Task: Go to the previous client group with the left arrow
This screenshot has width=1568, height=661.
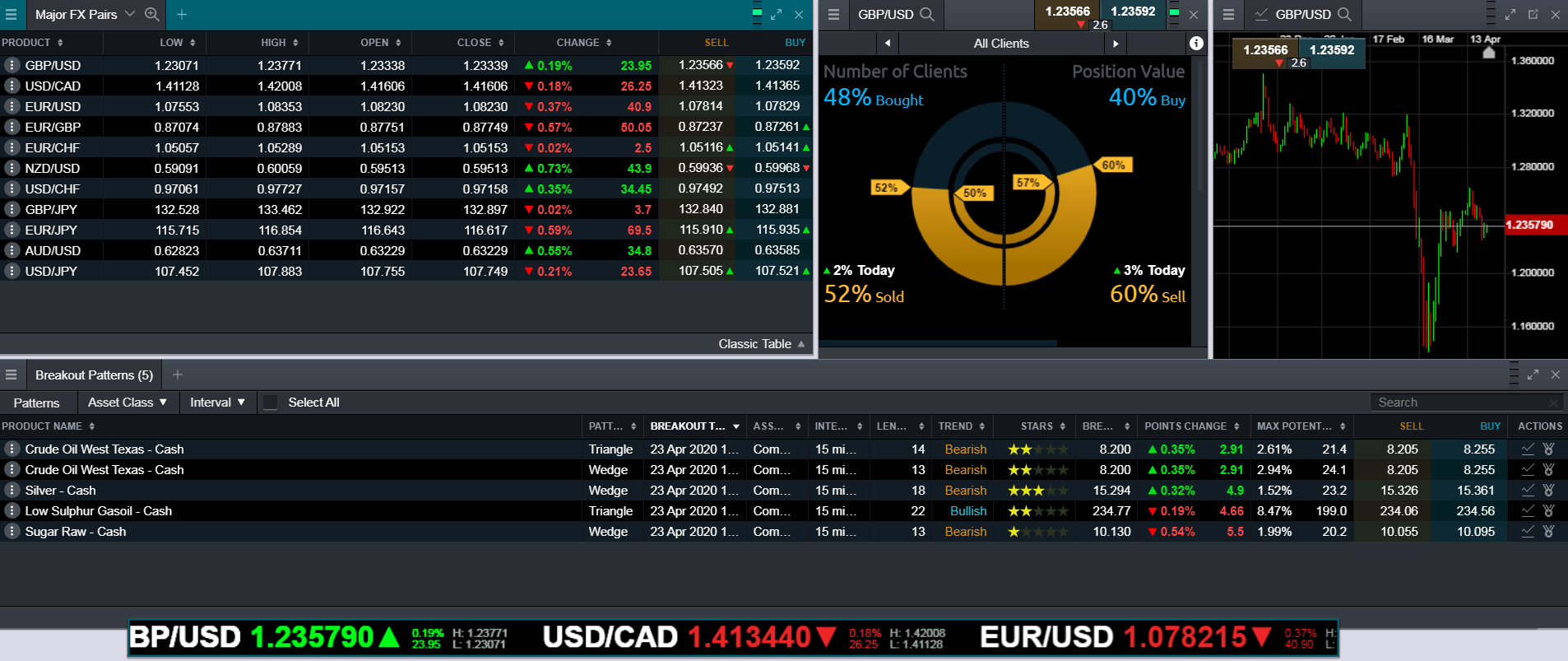Action: [888, 43]
